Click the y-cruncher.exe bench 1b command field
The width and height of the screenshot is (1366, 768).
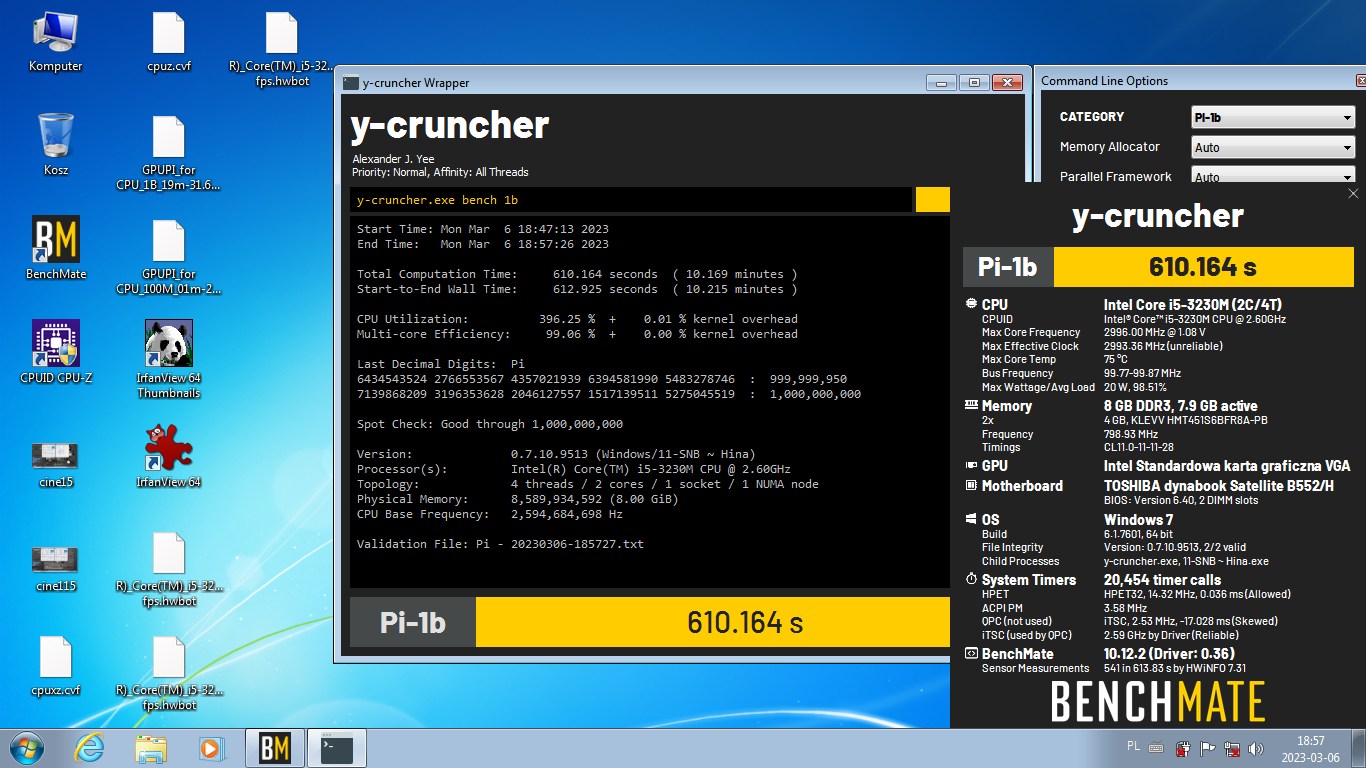click(631, 200)
